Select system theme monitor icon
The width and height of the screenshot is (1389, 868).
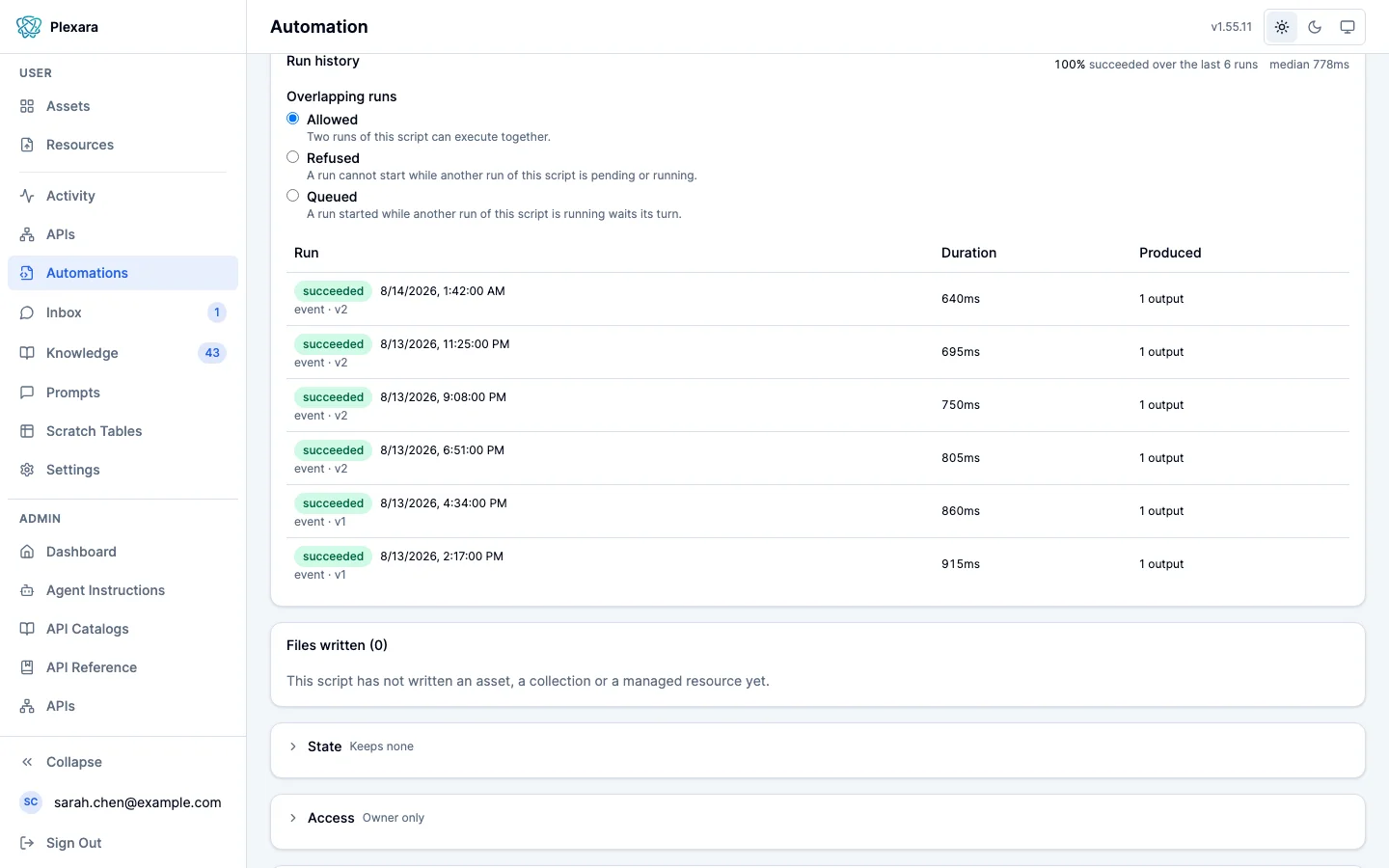point(1348,27)
